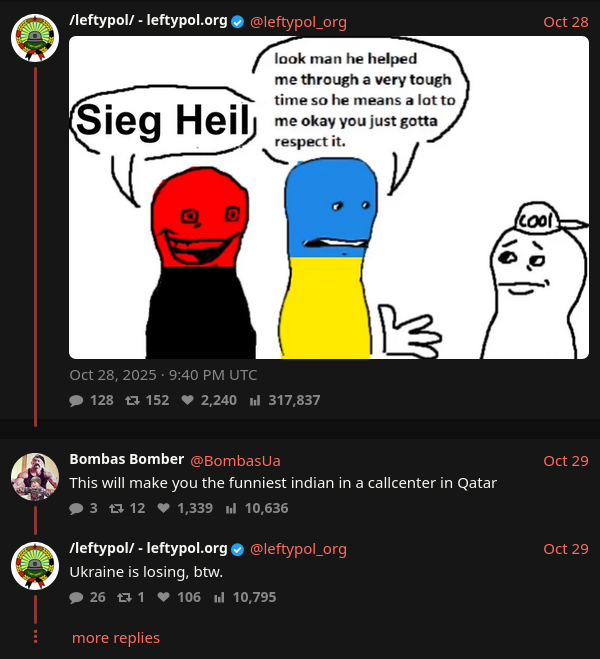Click the verified badge on the top post

(x=238, y=21)
